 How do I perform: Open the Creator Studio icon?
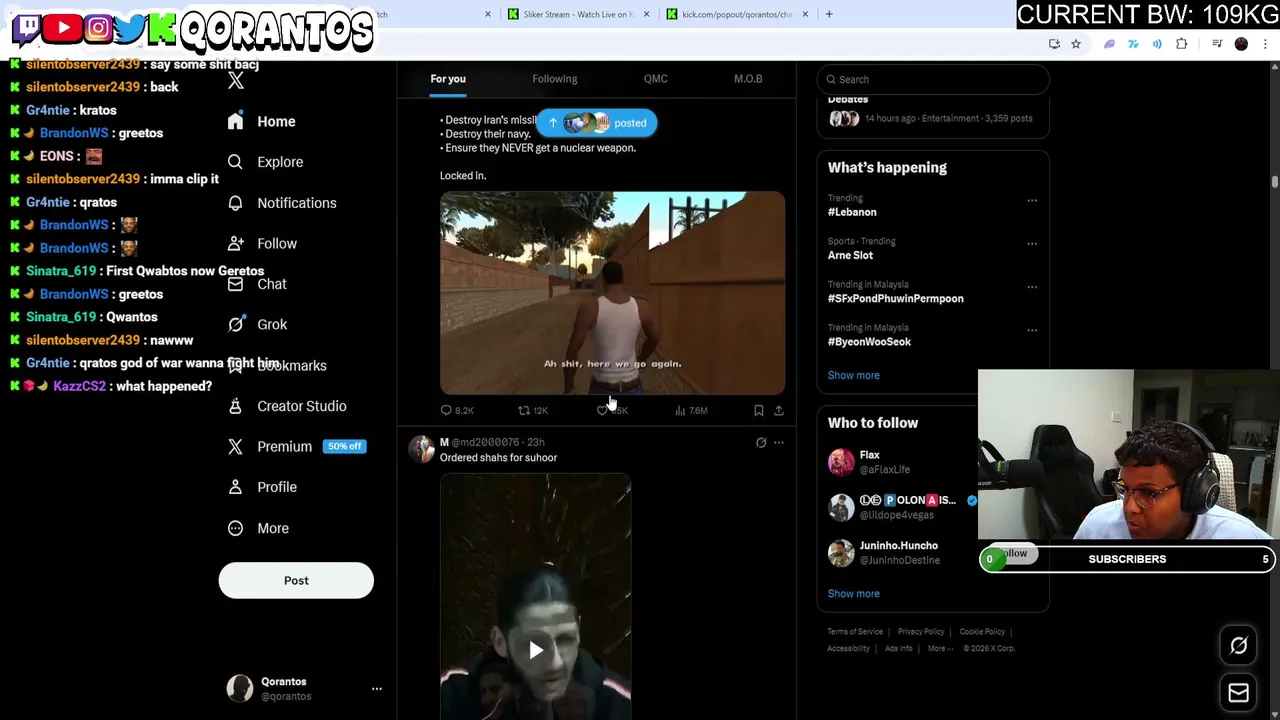coord(235,406)
